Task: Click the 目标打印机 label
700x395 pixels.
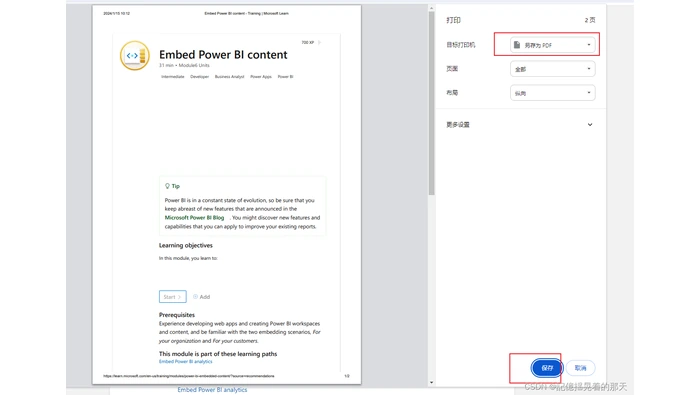Action: [461, 45]
